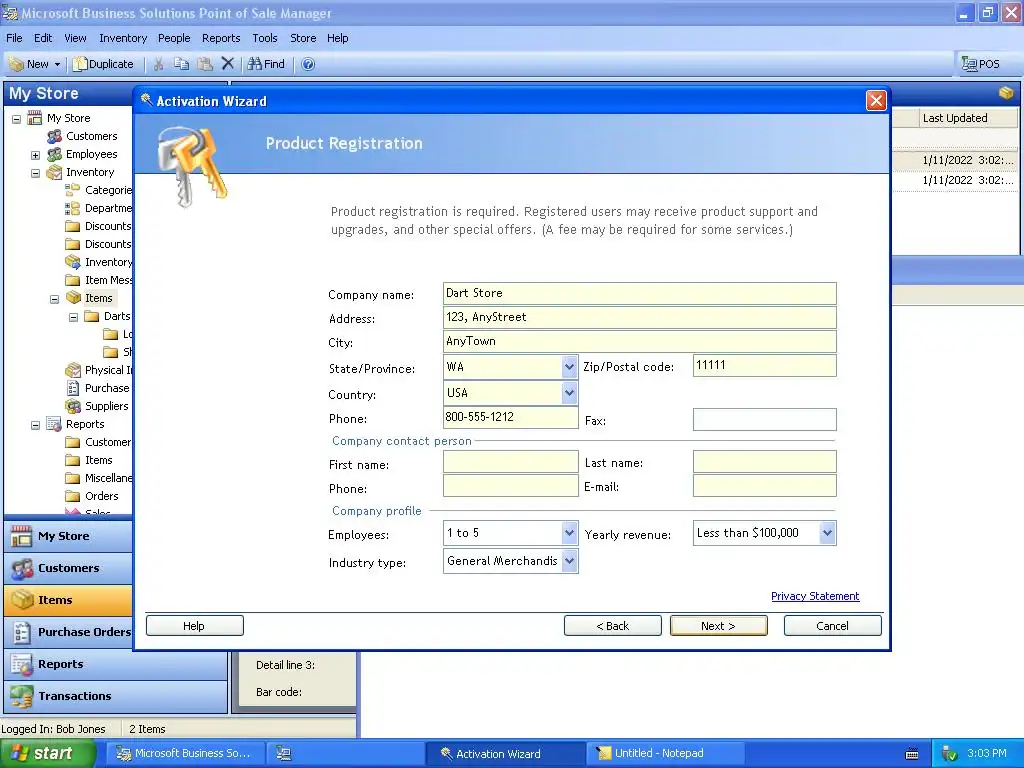Screen dimensions: 1024x768
Task: Click the Address input field
Action: point(639,317)
